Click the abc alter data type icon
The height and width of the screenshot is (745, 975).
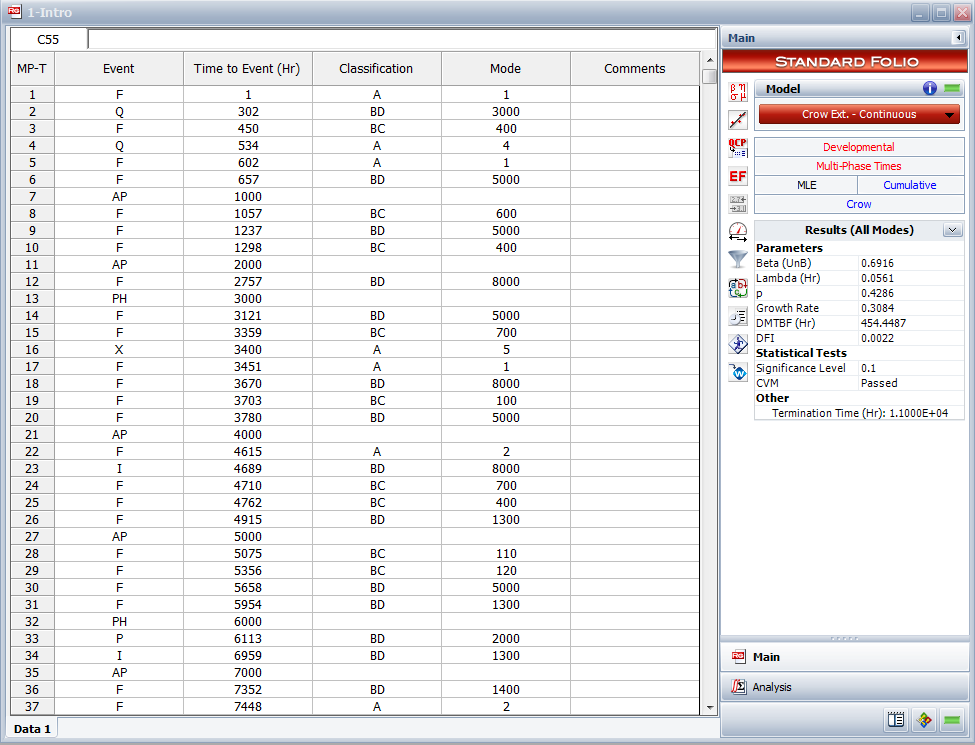coord(737,288)
